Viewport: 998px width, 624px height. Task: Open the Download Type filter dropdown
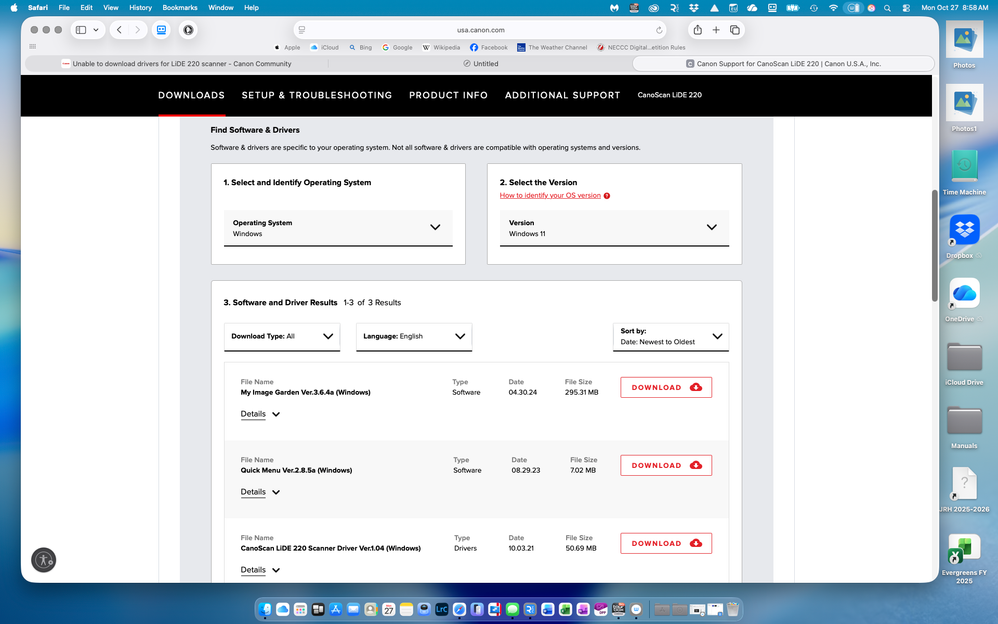click(x=283, y=337)
